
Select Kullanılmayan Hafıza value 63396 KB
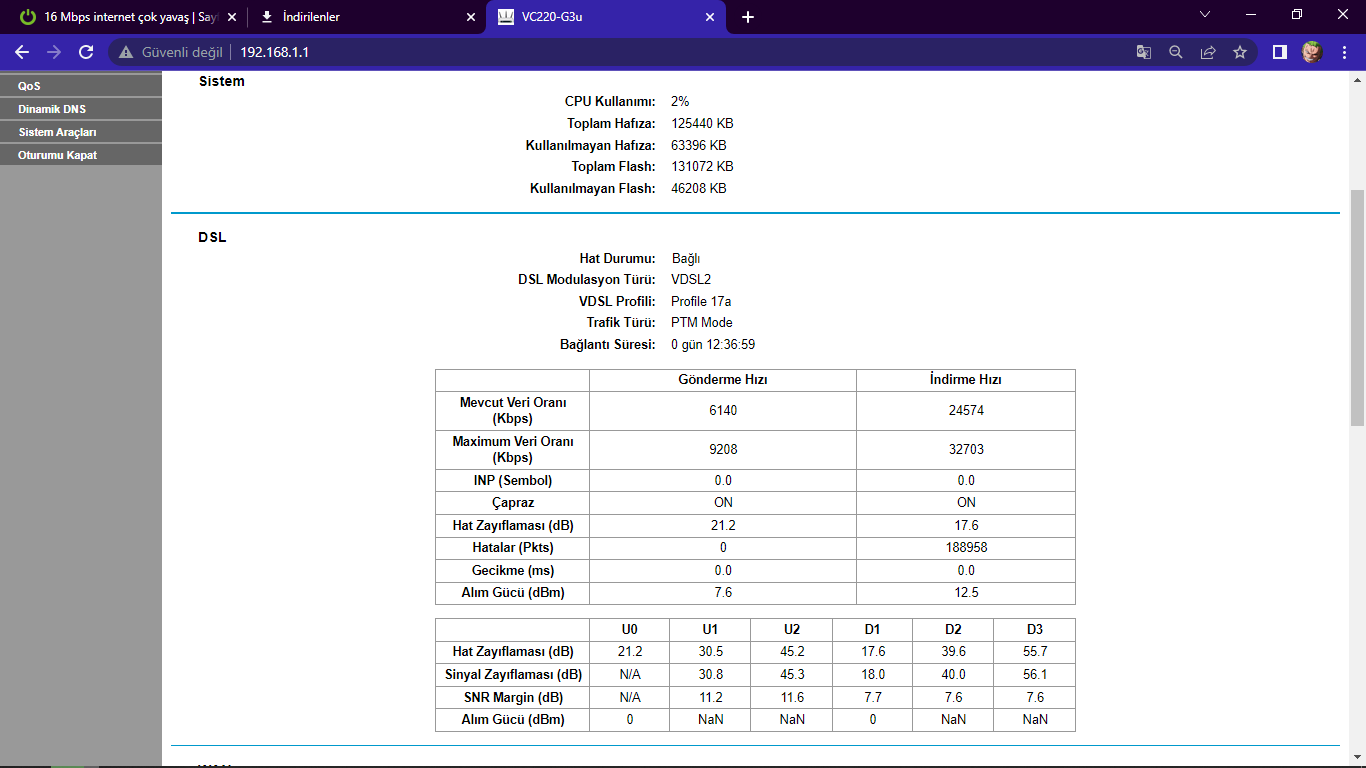[x=698, y=145]
